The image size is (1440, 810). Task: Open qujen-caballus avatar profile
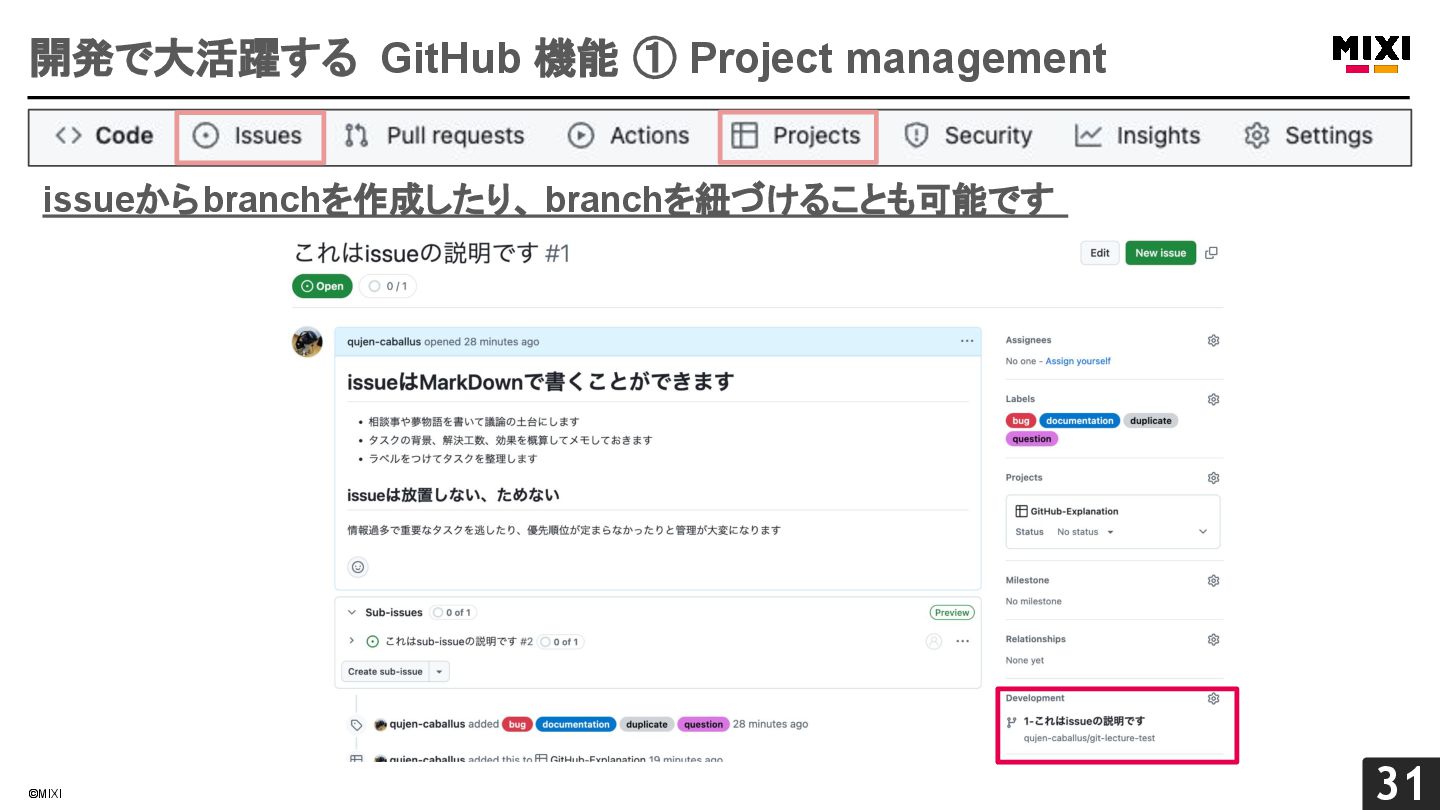tap(307, 342)
